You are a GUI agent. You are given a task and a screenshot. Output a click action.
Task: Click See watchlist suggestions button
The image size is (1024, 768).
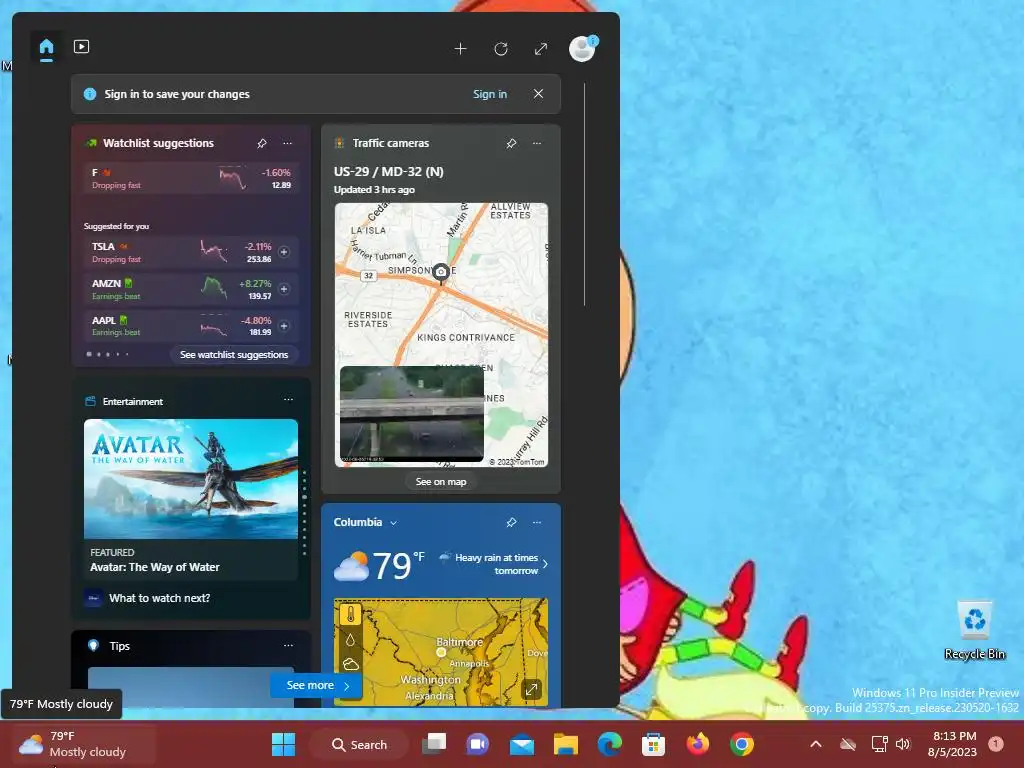234,355
